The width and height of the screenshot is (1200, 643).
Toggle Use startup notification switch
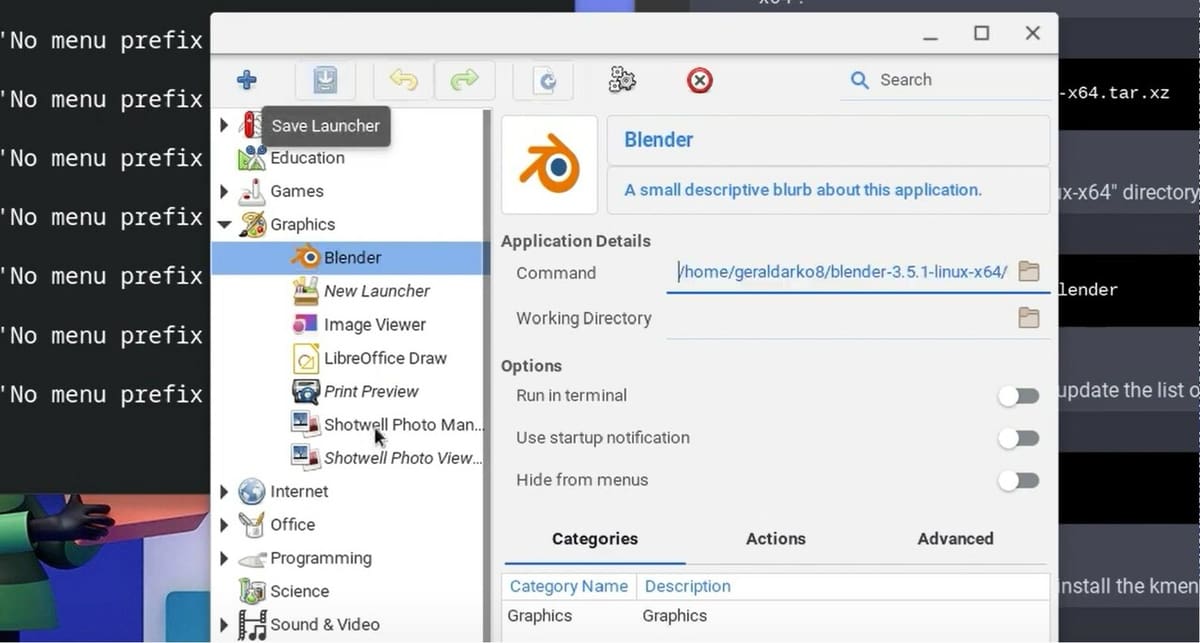click(1019, 438)
